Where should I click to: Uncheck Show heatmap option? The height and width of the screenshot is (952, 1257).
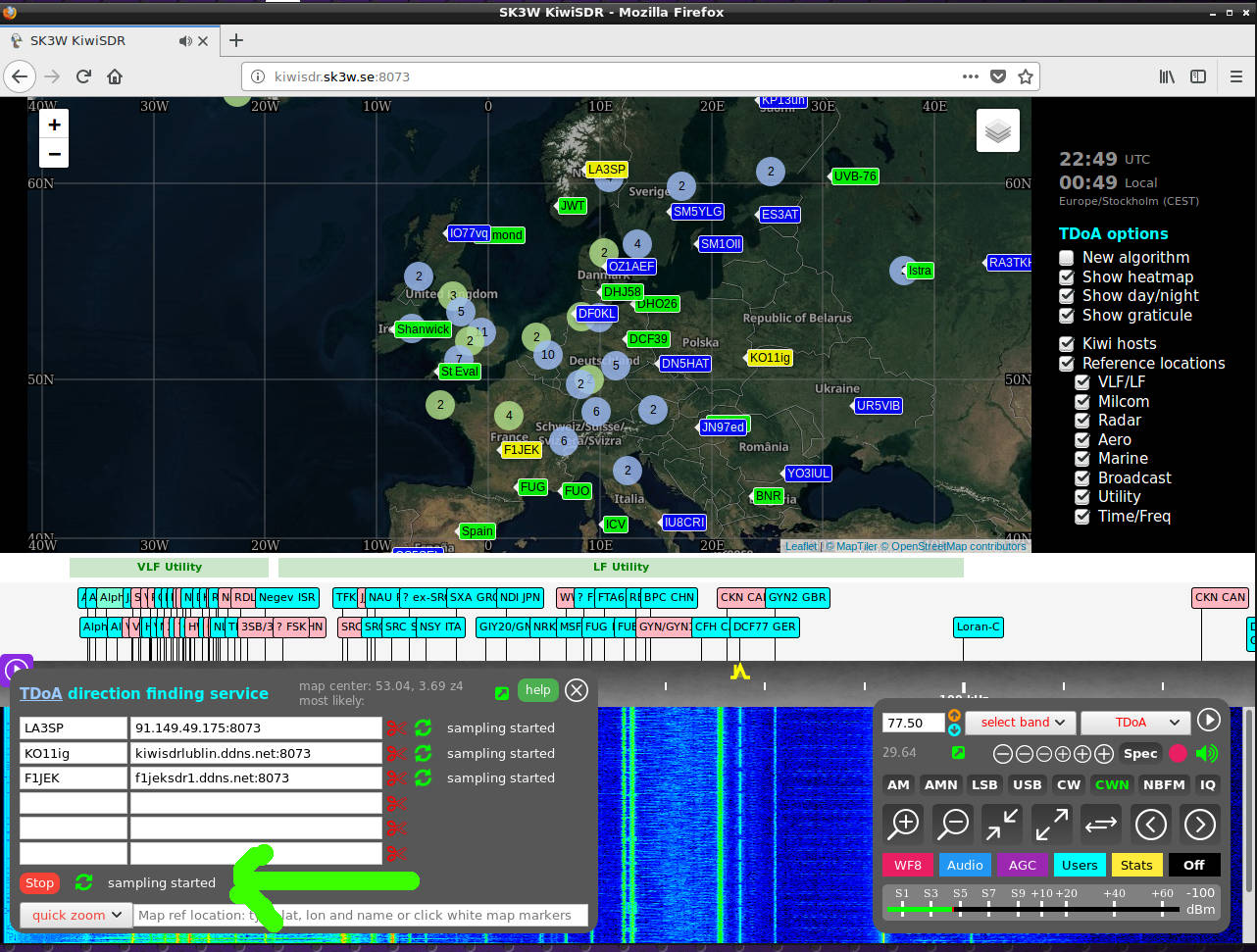(1067, 277)
